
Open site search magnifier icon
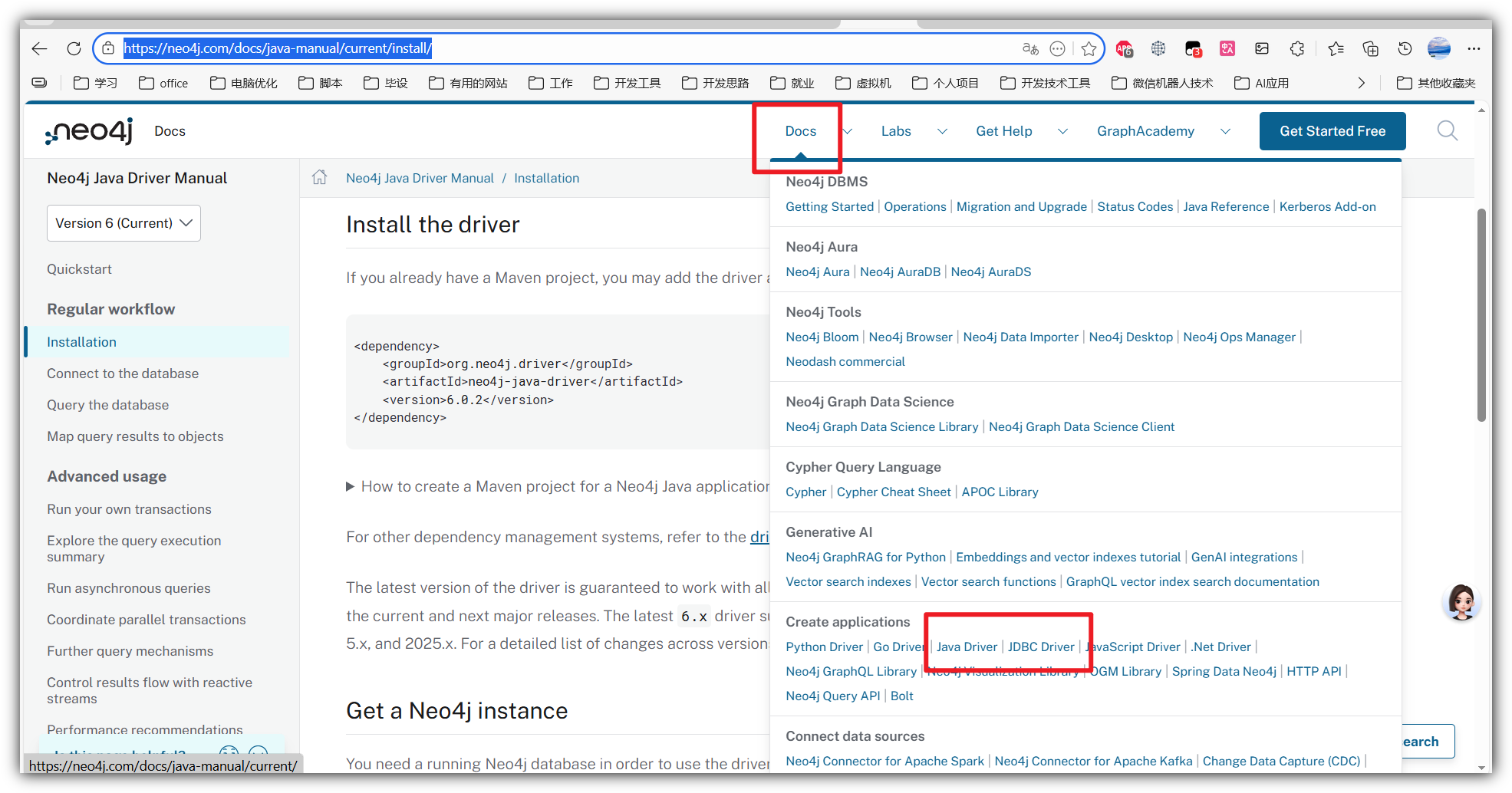point(1448,131)
